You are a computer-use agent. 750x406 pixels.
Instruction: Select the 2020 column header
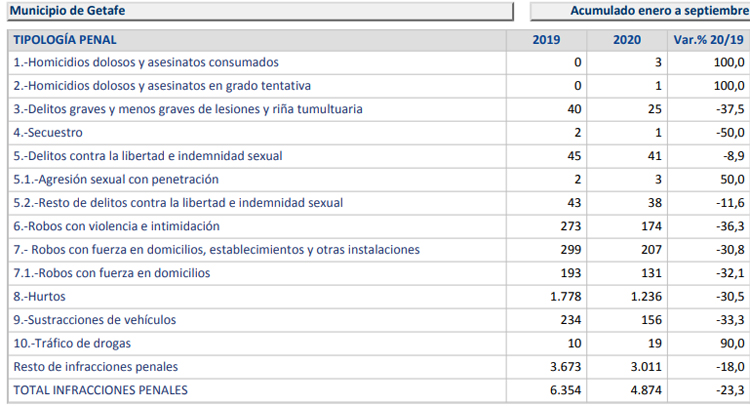pyautogui.click(x=628, y=40)
